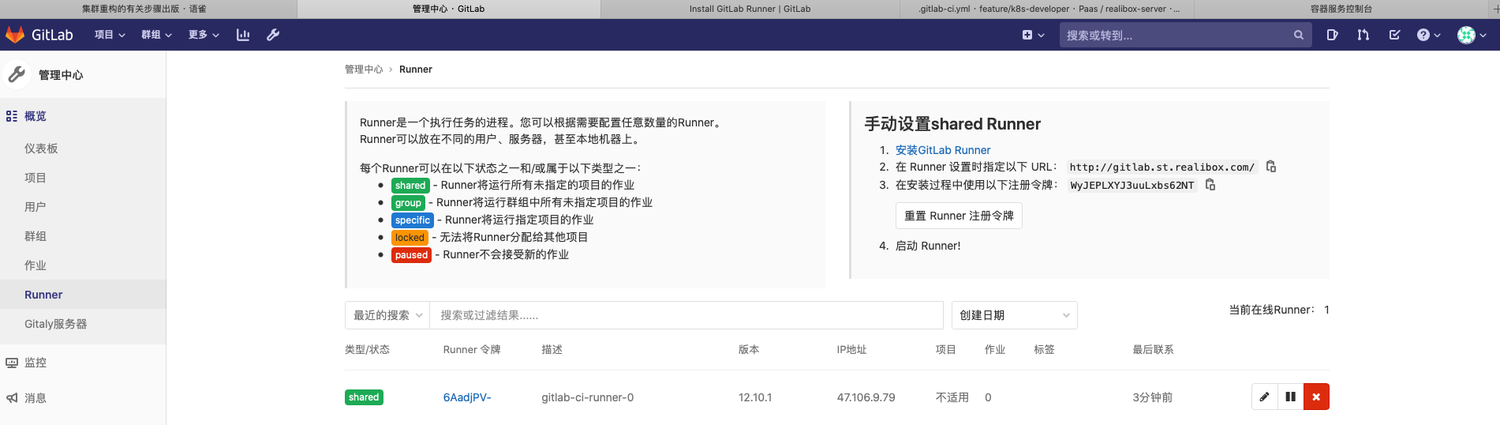The image size is (1500, 425).
Task: Focus the 搜索或过滤结果 filter field
Action: [x=687, y=315]
